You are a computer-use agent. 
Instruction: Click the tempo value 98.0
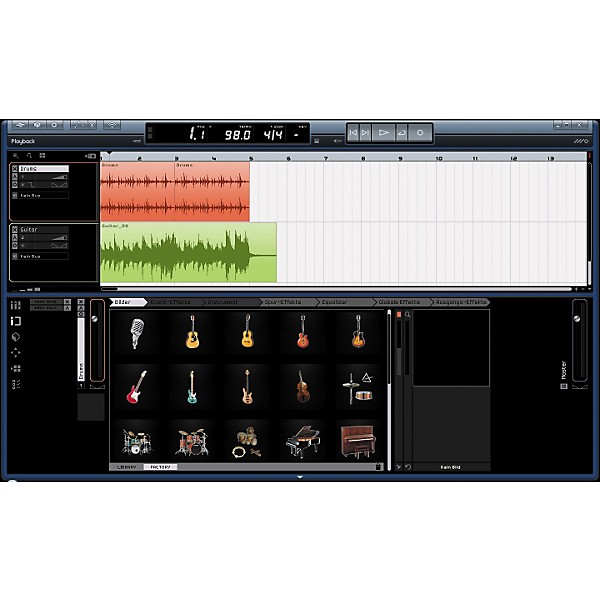(x=237, y=134)
